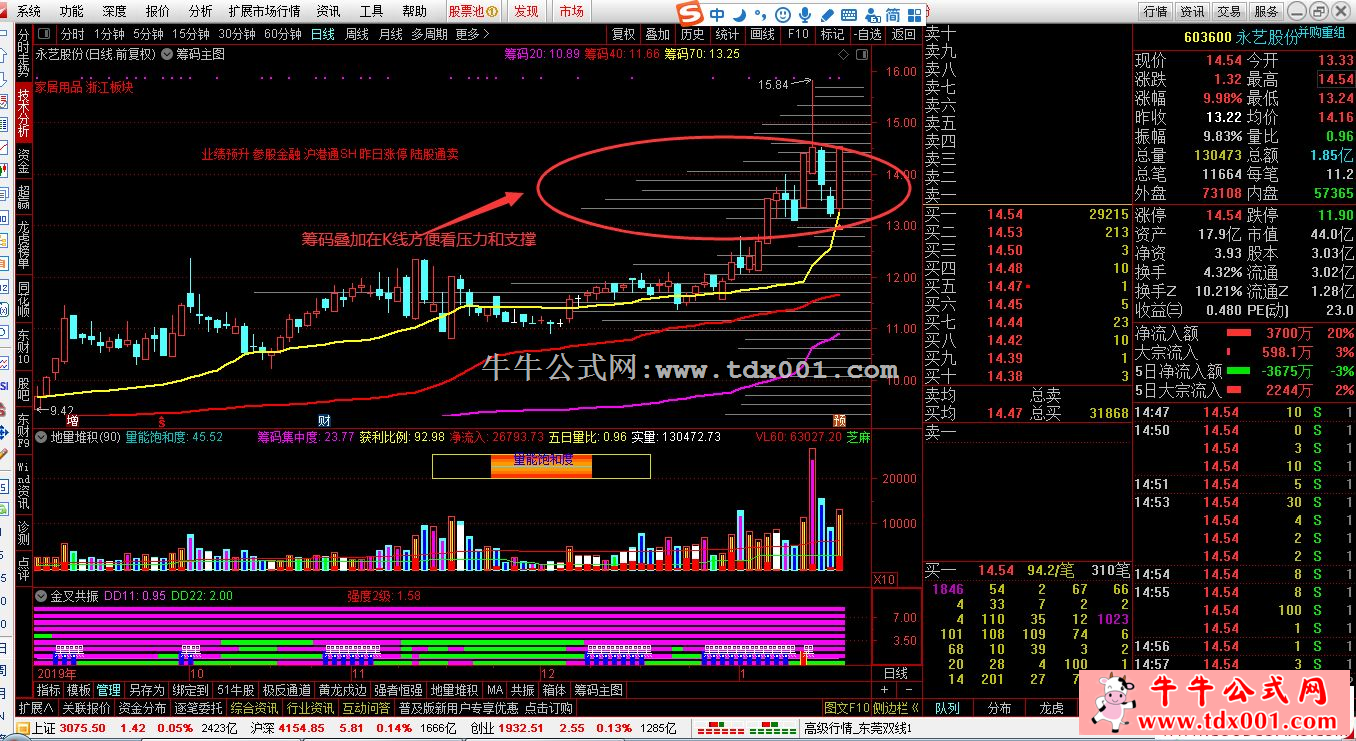
Task: Expand the 更多 periods list
Action: point(473,33)
